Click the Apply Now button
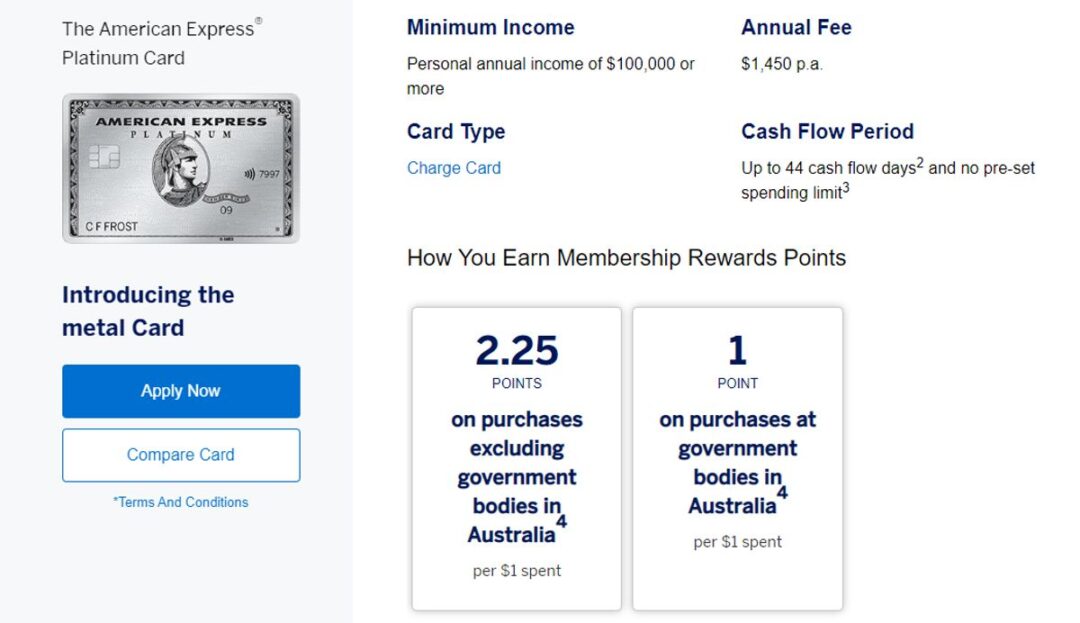The width and height of the screenshot is (1080, 623). pos(181,391)
